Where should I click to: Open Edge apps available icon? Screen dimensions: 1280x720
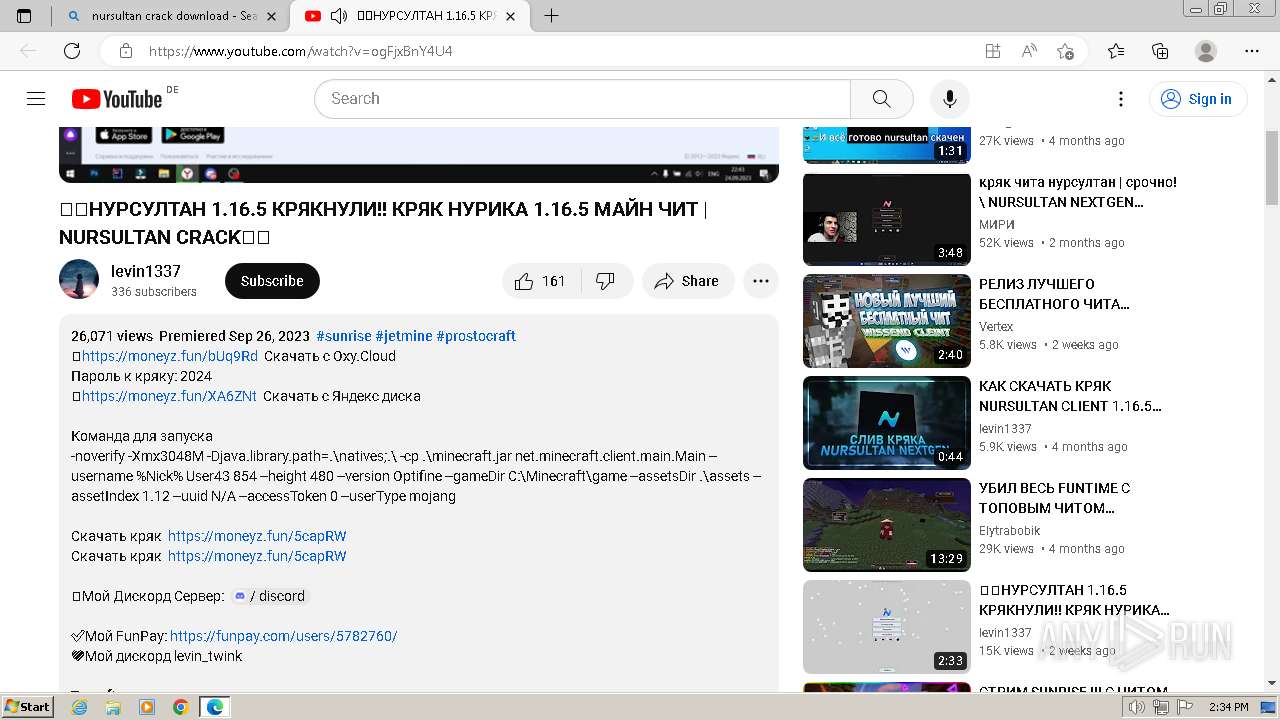coord(992,51)
